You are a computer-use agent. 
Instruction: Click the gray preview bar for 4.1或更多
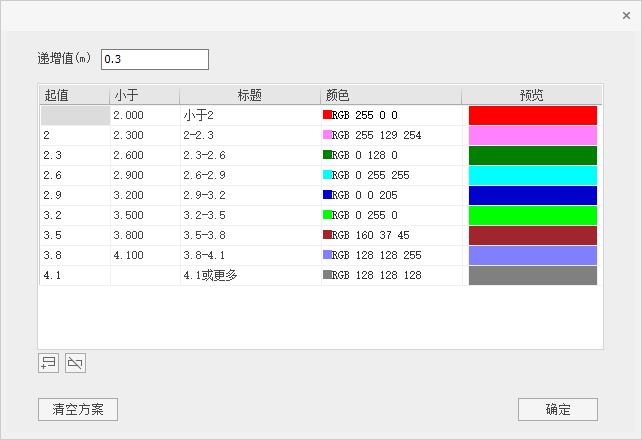(532, 275)
